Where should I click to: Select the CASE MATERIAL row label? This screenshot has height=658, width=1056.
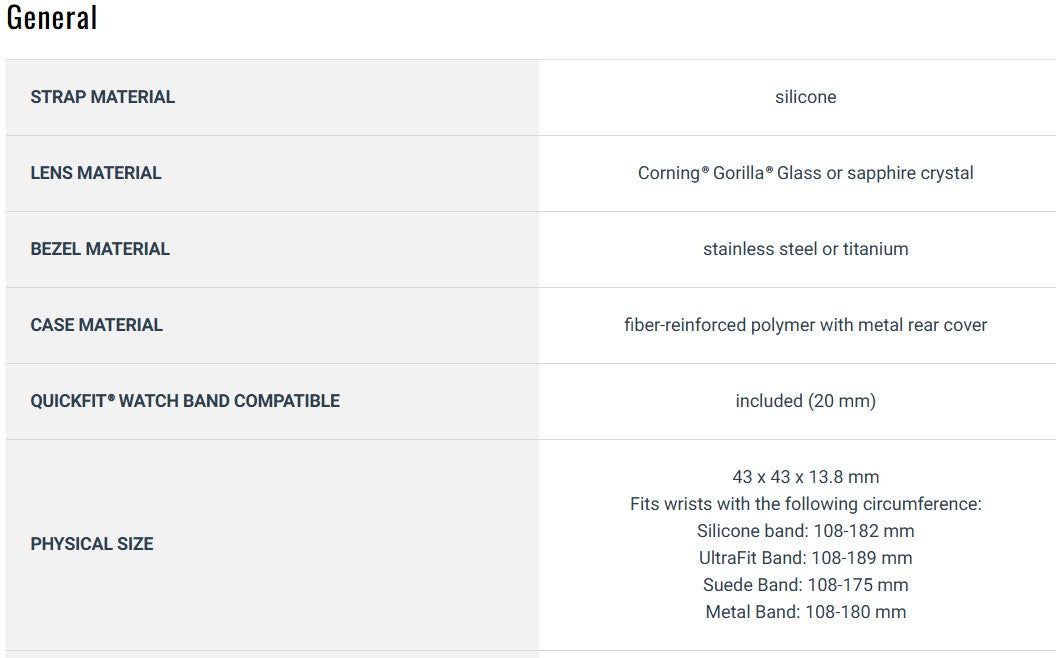click(97, 325)
